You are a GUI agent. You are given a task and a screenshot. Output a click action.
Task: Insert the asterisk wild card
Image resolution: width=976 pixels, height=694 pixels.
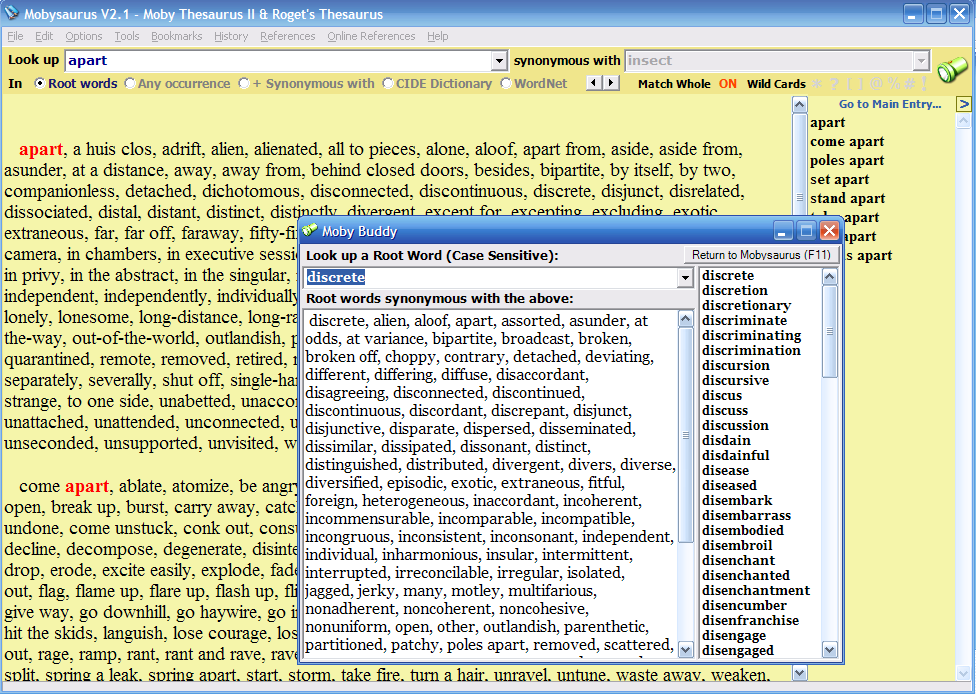point(817,83)
